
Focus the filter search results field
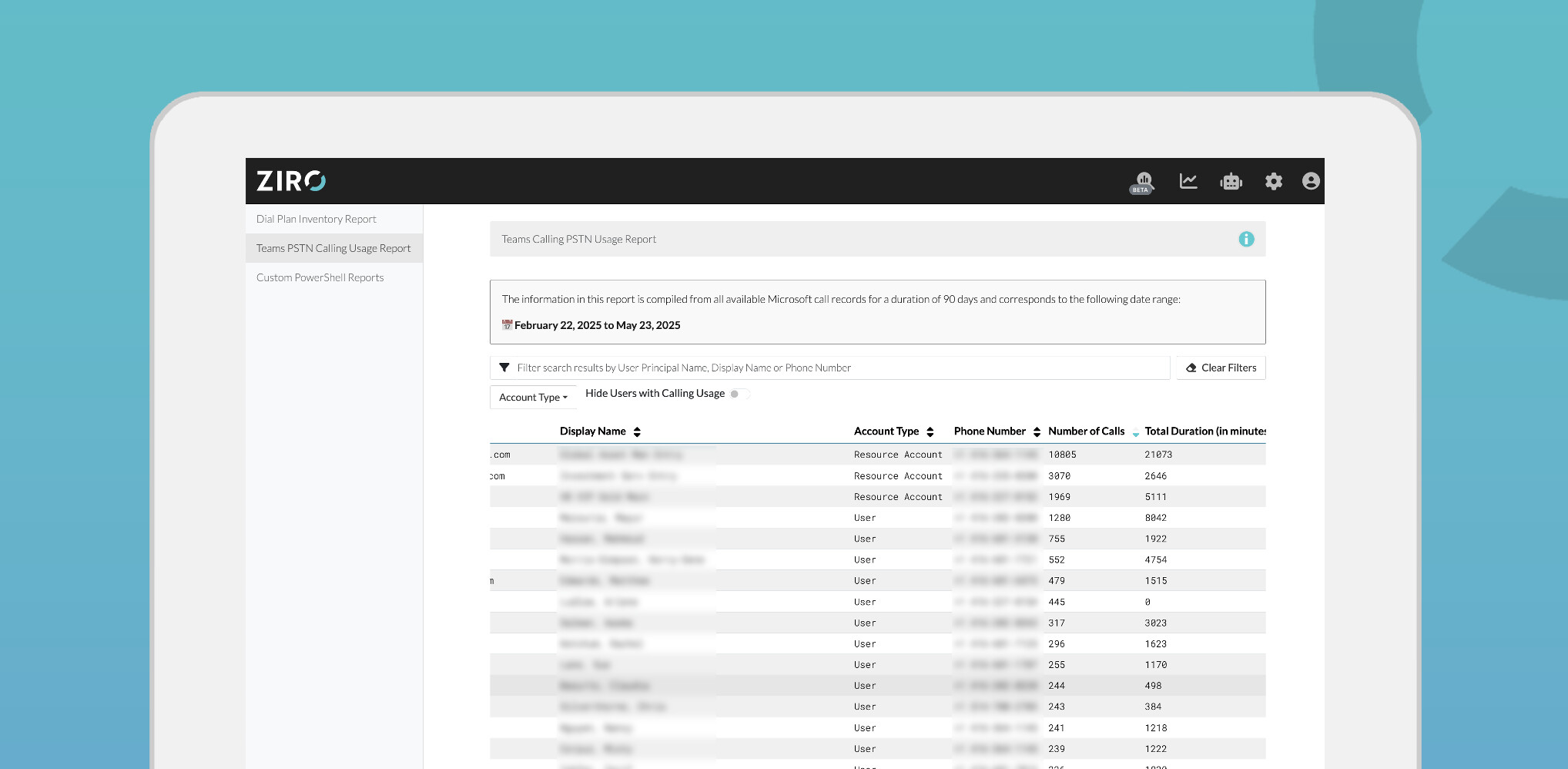click(830, 368)
